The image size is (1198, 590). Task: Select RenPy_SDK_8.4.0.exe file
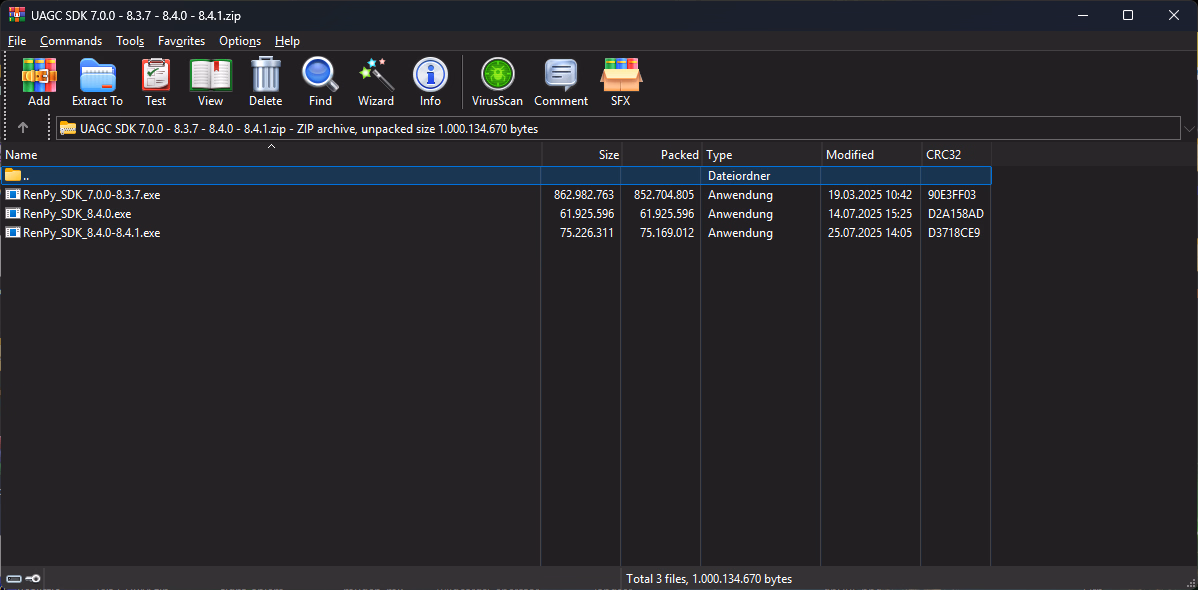coord(77,214)
